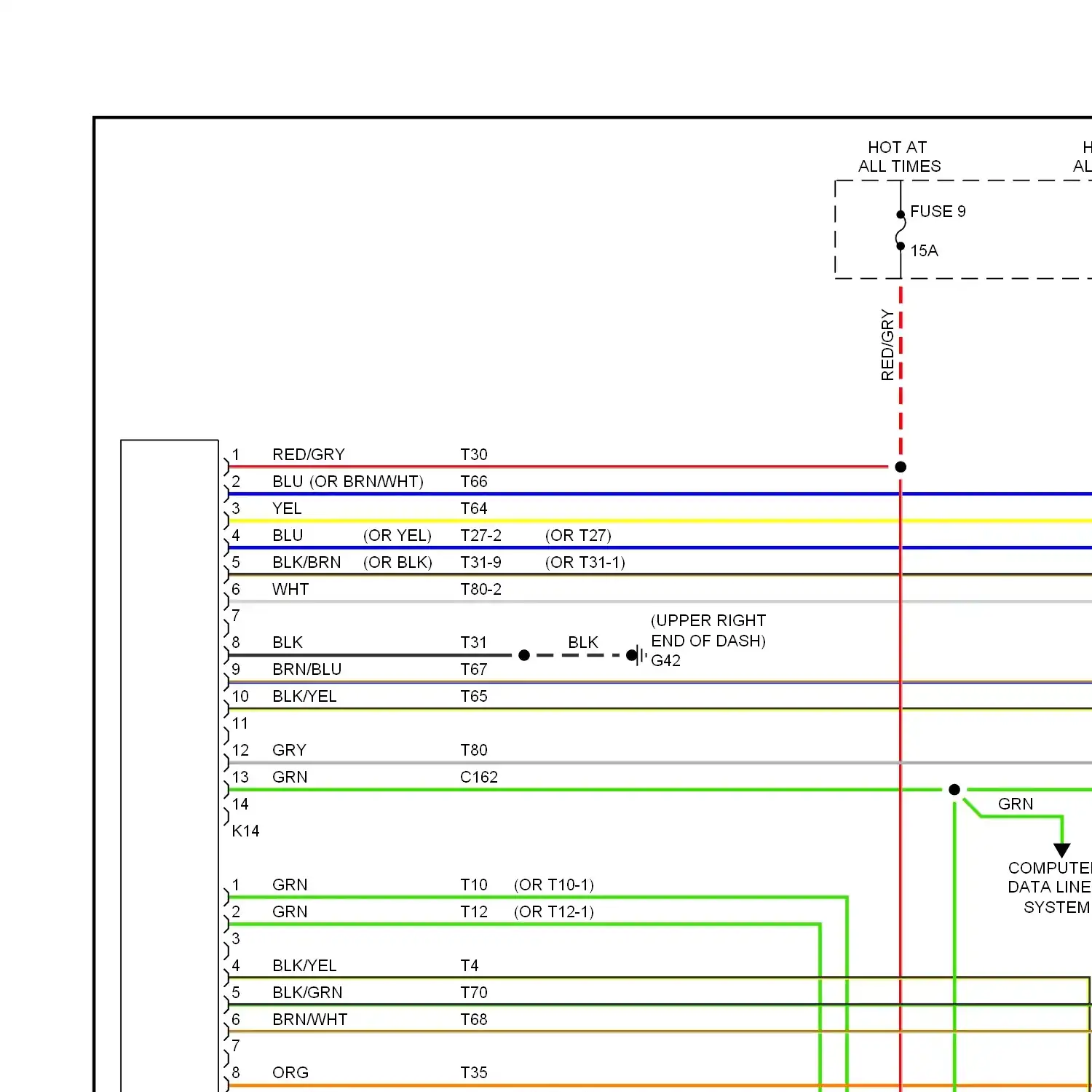Click the GRN label near the data line arrow
1092x1092 pixels.
tap(1016, 804)
